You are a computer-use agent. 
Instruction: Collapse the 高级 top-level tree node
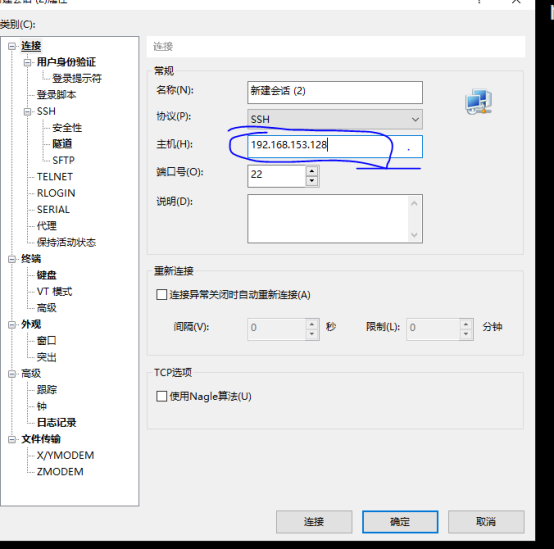pyautogui.click(x=12, y=373)
